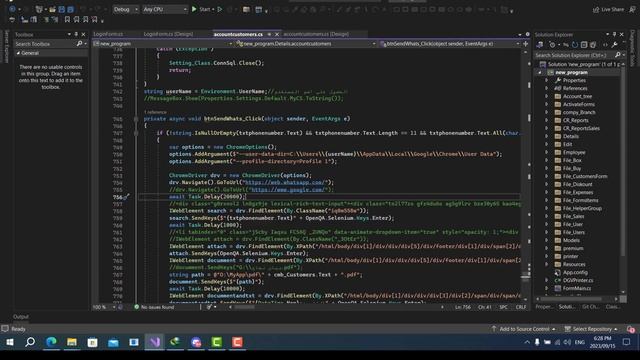
Task: Select FormMain.cs in Solution Explorer
Action: click(x=577, y=288)
